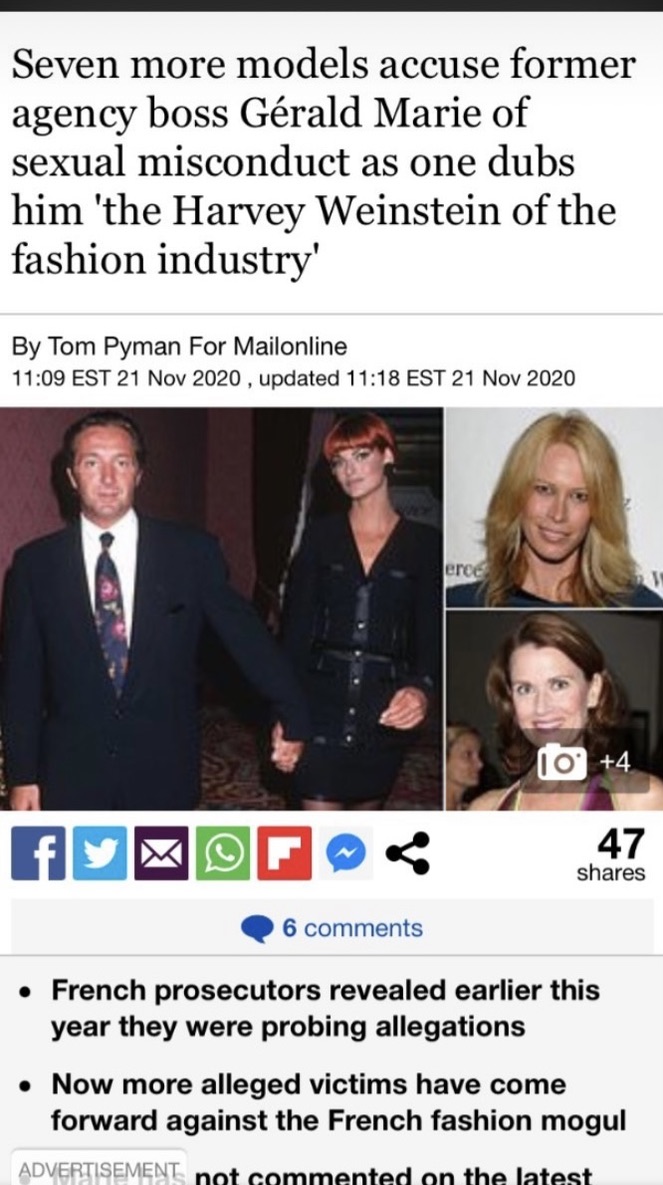Image resolution: width=663 pixels, height=1185 pixels.
Task: Share article on Facebook icon
Action: tap(38, 853)
